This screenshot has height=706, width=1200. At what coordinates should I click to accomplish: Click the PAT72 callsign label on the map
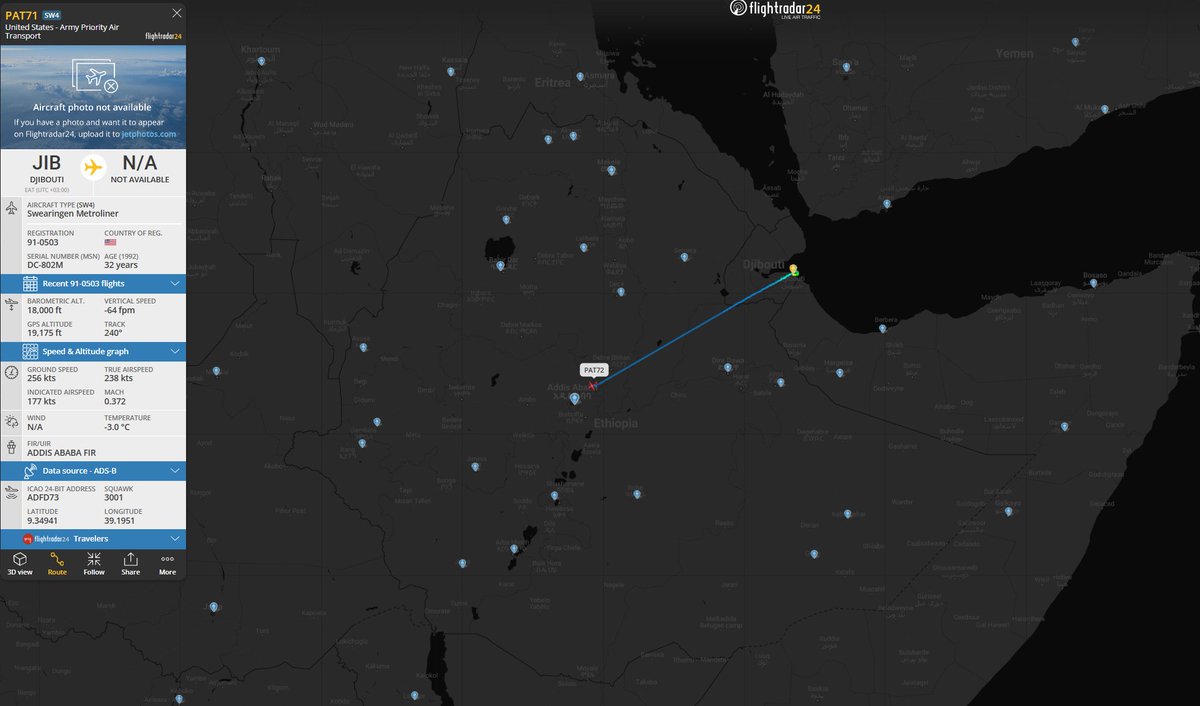(594, 370)
